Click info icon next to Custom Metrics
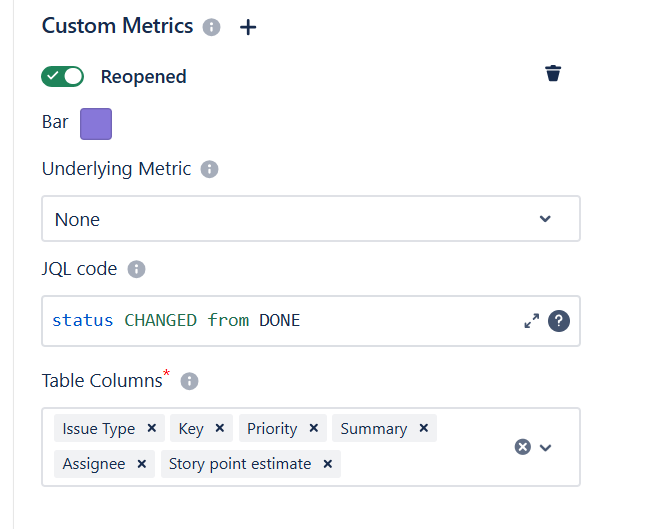The width and height of the screenshot is (652, 529). [211, 27]
